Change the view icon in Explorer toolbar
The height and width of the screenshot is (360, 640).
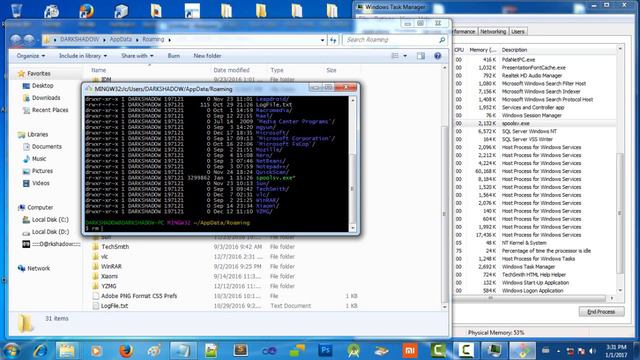tap(395, 56)
